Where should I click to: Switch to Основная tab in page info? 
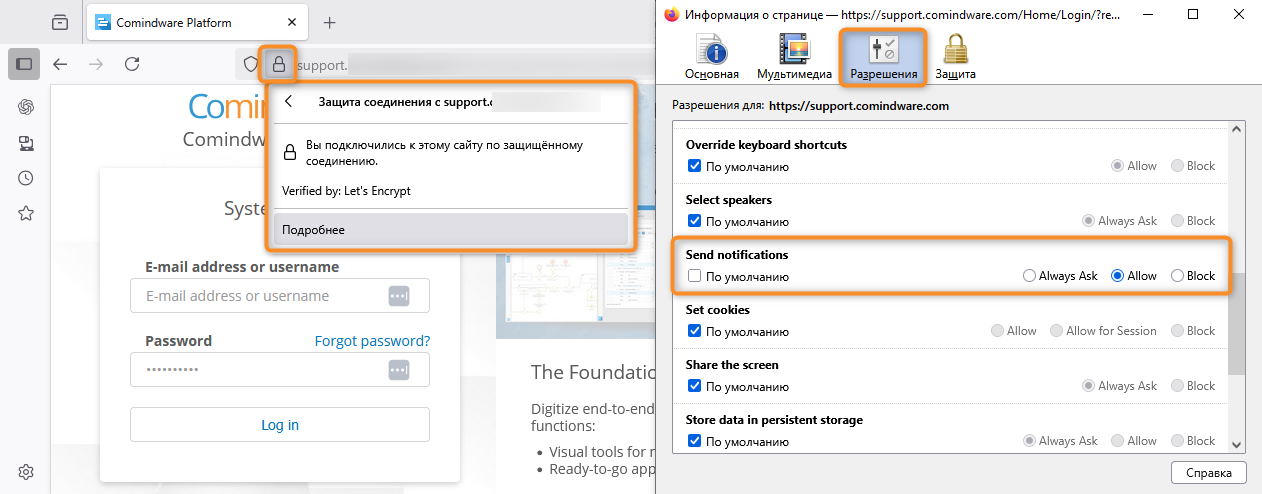(712, 57)
